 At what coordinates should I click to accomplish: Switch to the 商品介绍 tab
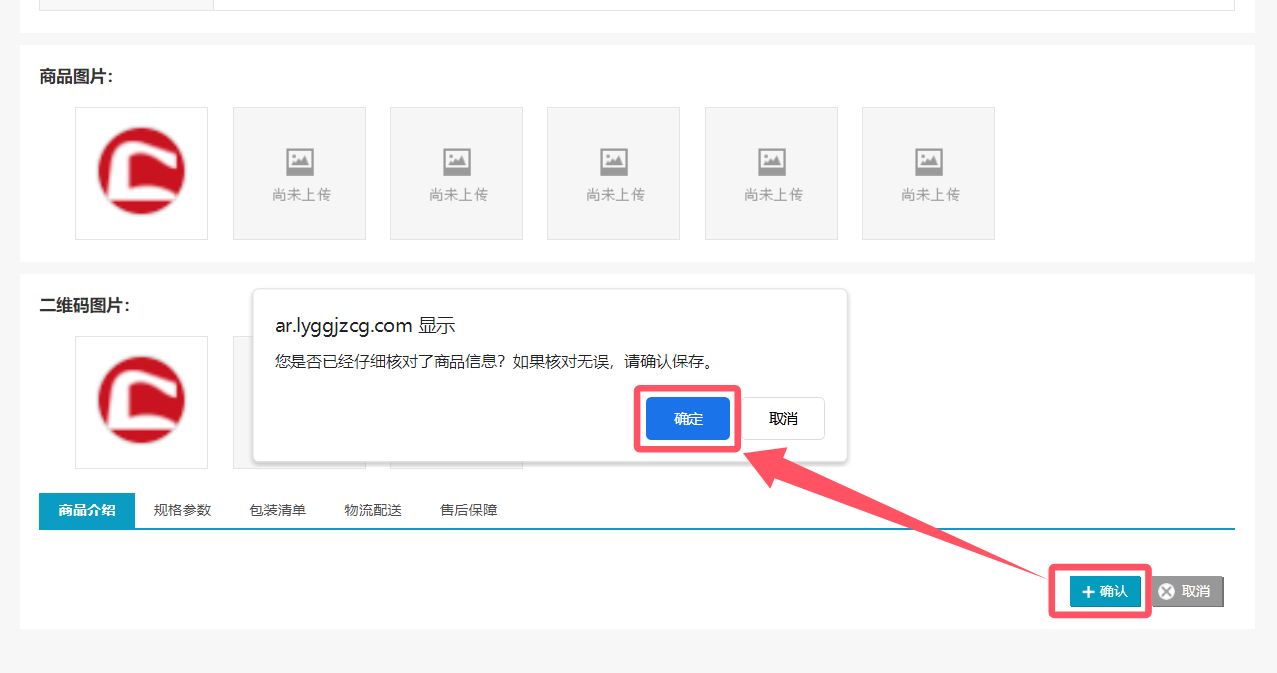coord(87,510)
